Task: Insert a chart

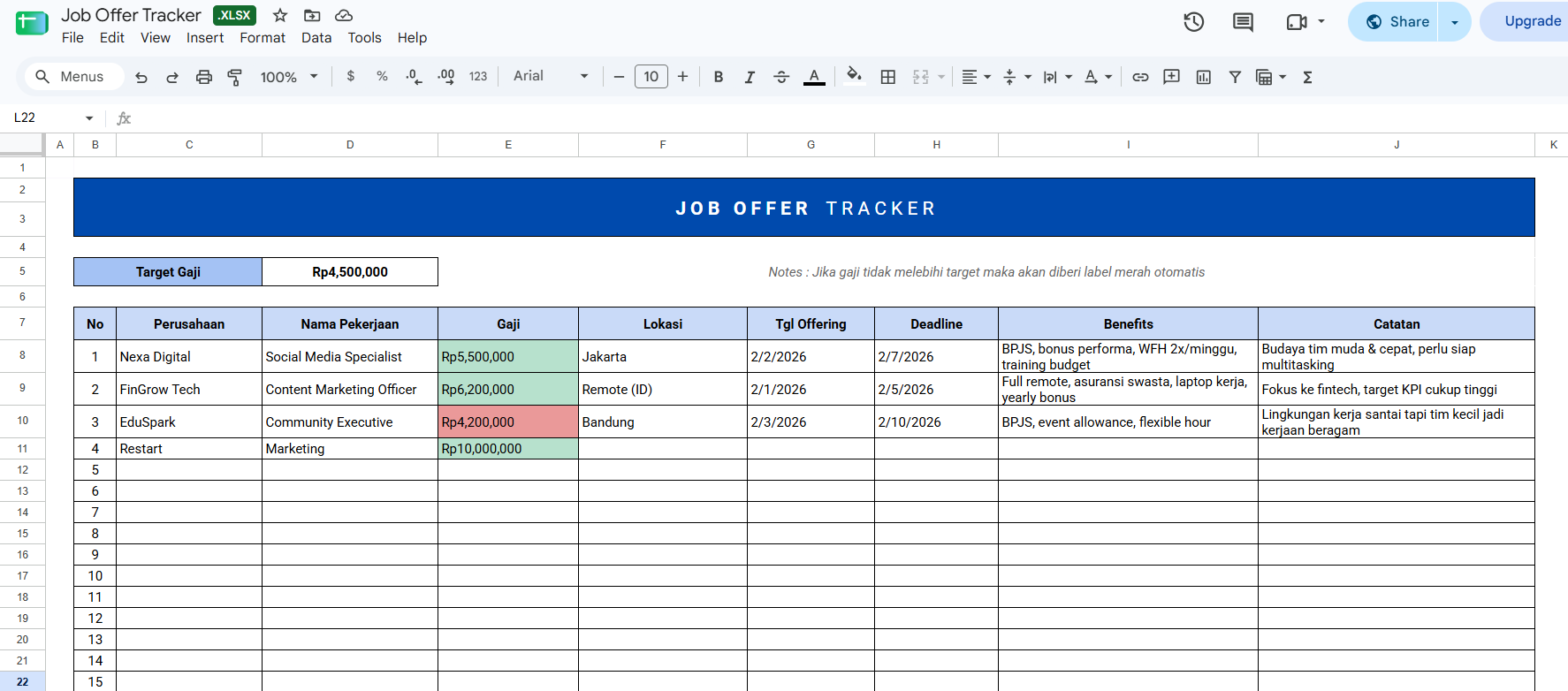Action: point(1204,77)
